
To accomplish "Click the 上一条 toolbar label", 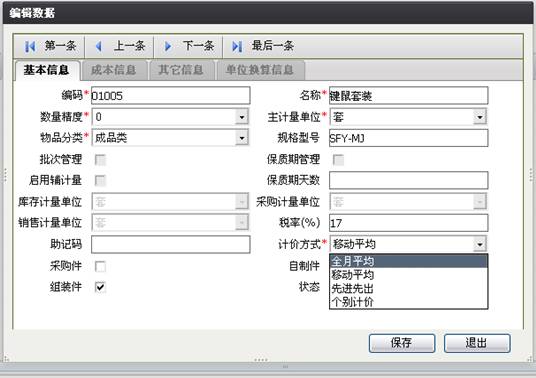I will point(130,45).
